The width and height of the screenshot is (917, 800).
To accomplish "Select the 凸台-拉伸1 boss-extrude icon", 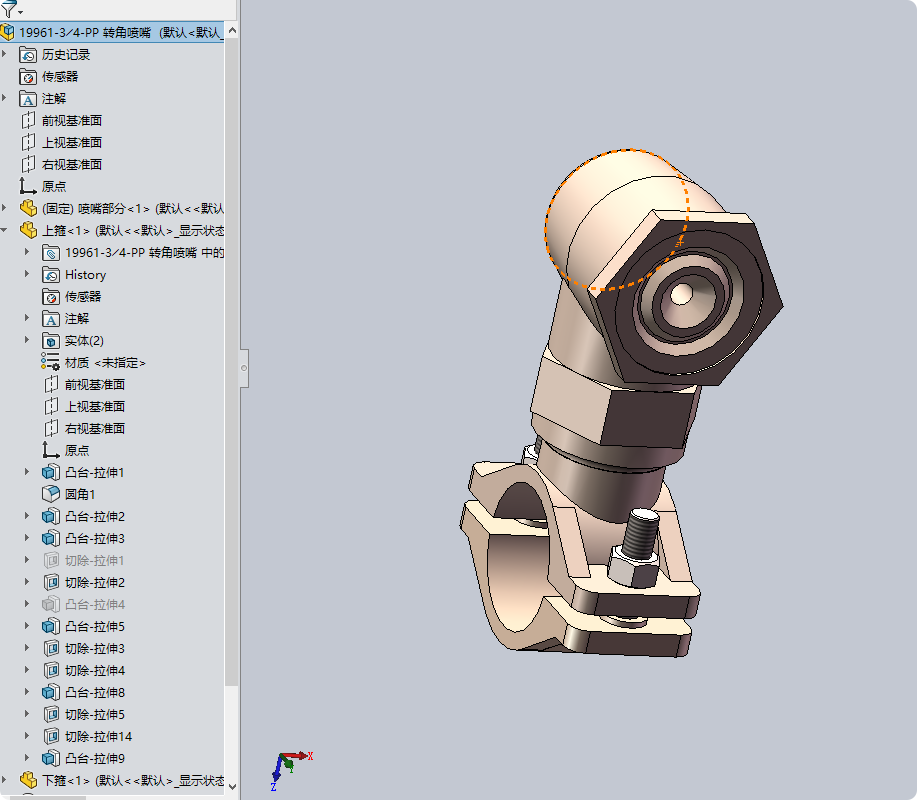I will click(51, 473).
